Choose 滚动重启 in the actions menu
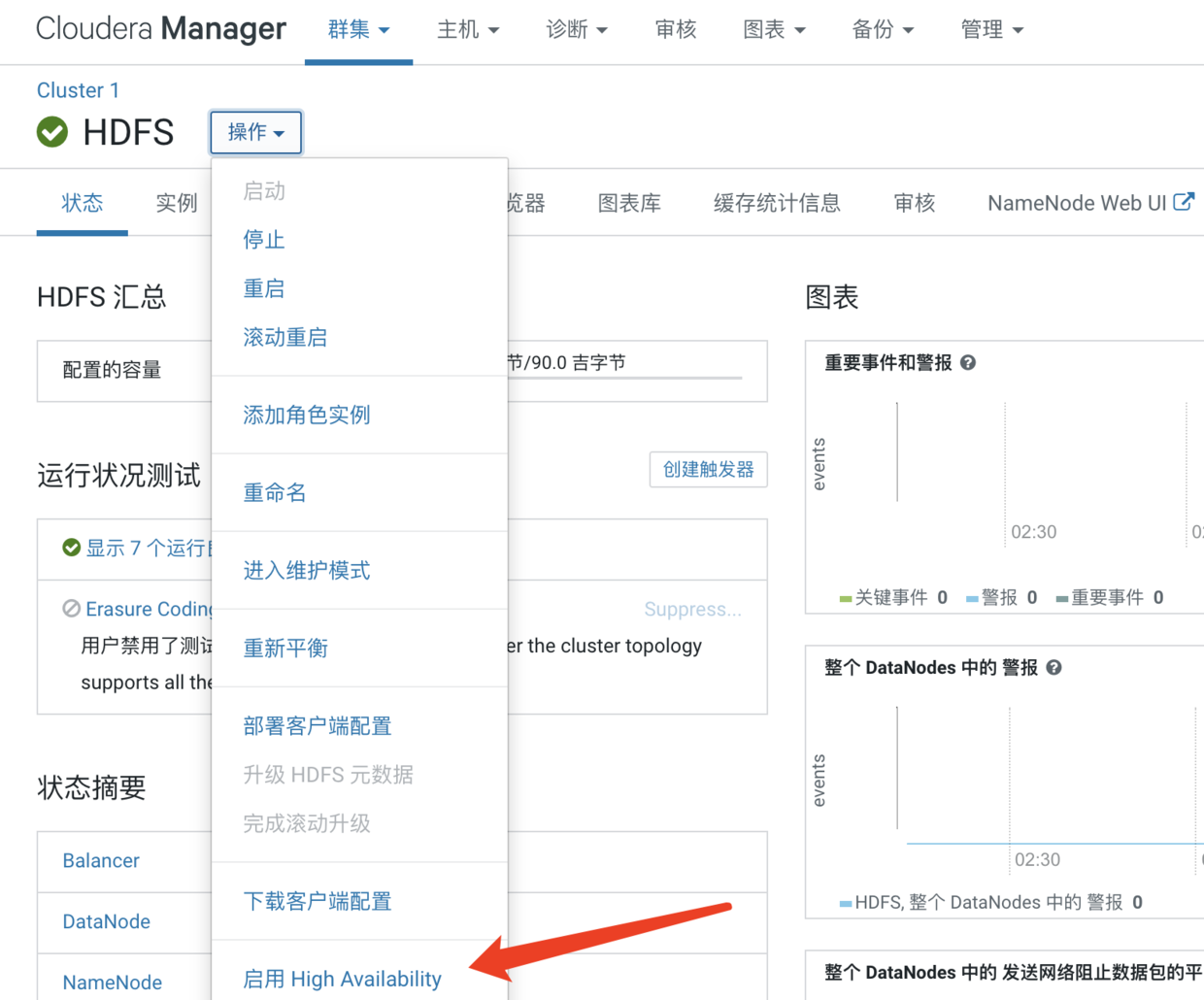The height and width of the screenshot is (1000, 1204). (x=284, y=337)
